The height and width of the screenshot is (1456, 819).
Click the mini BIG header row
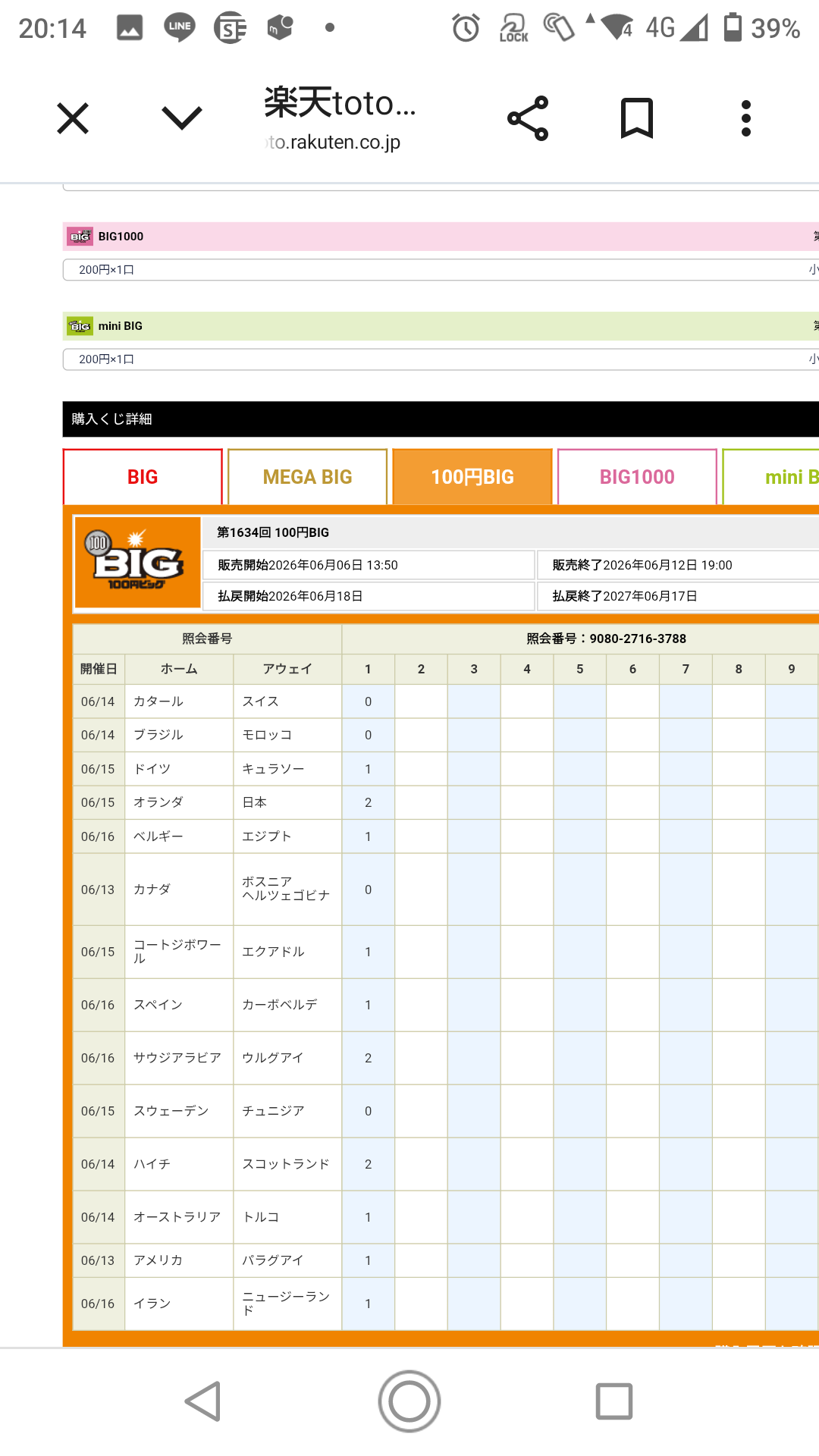[x=441, y=326]
